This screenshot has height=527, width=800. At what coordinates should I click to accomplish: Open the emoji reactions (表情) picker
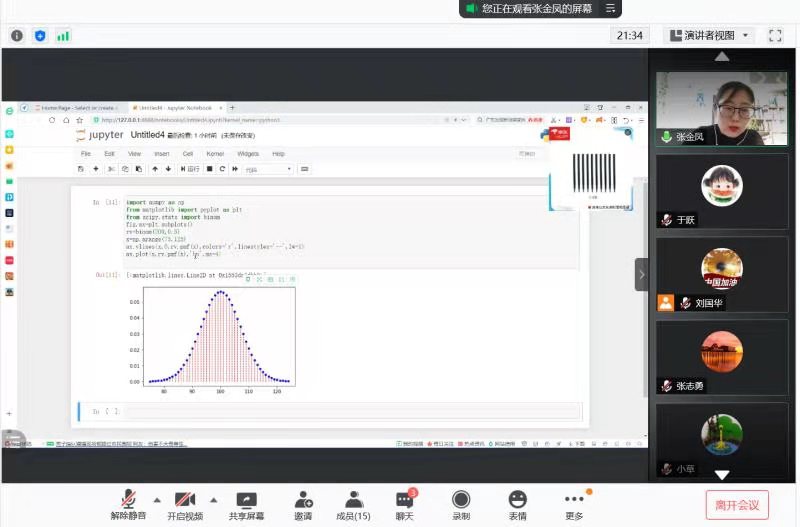pos(517,503)
